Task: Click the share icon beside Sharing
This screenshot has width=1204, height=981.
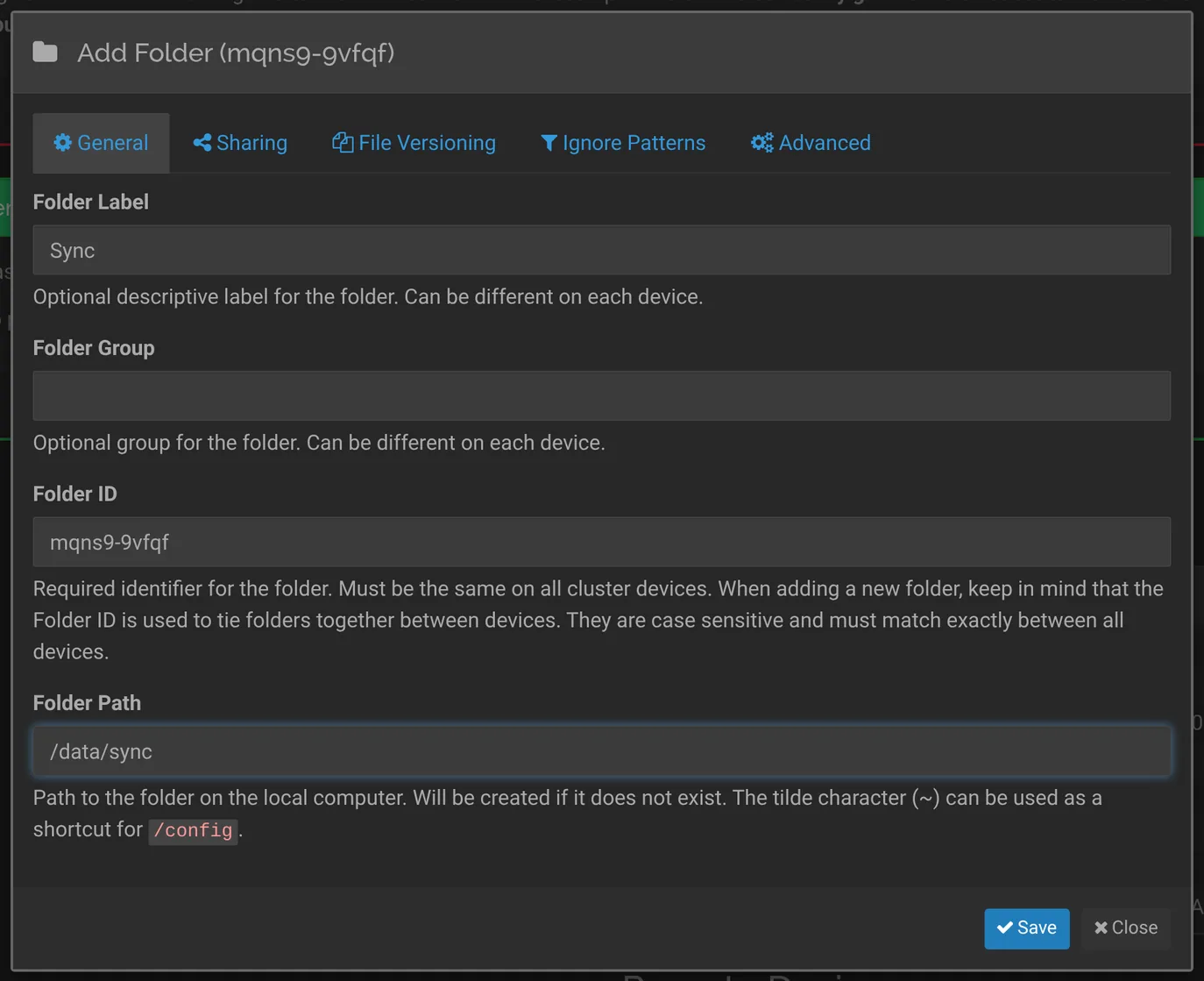Action: click(202, 143)
